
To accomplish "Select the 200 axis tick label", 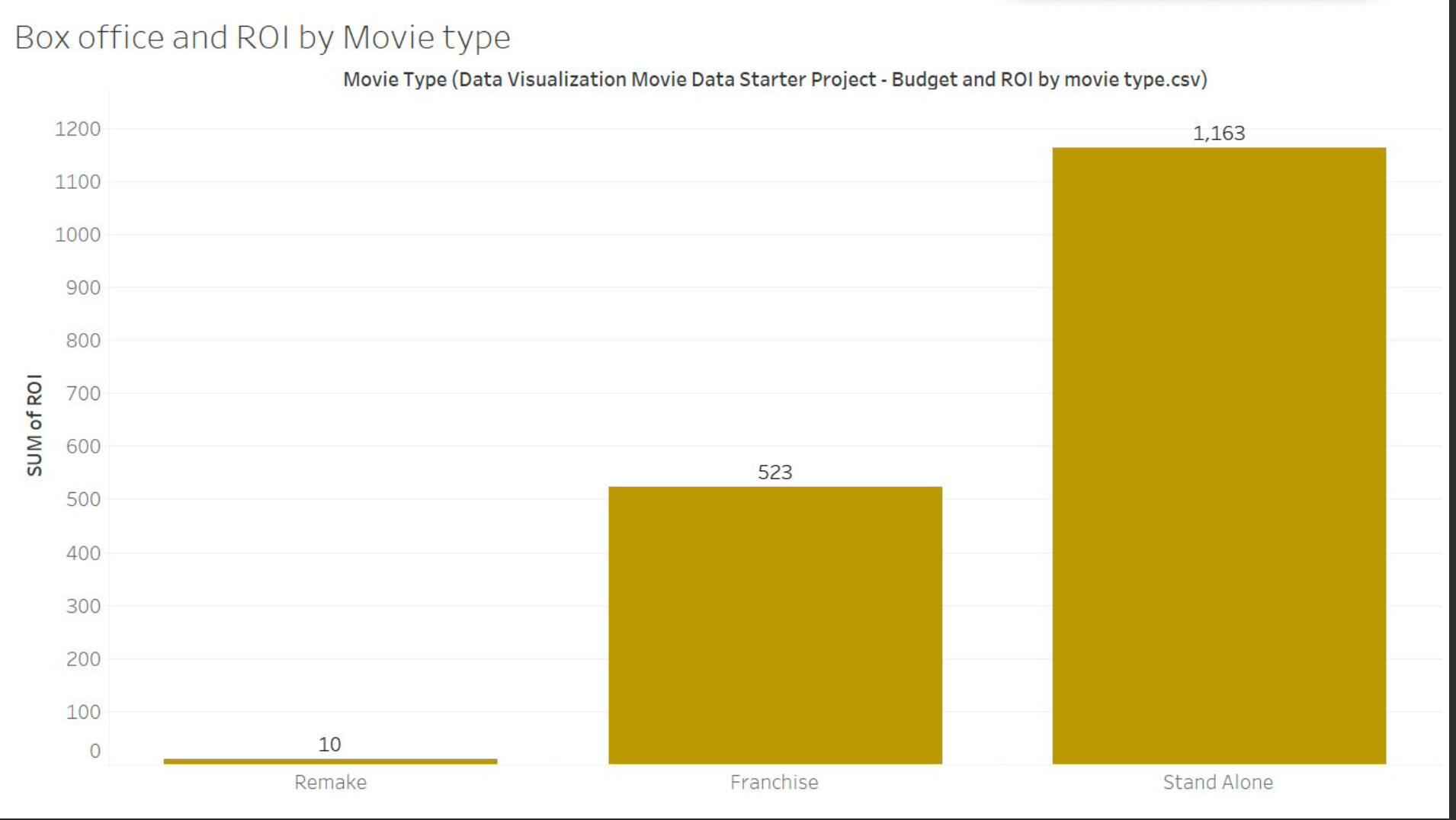I will (x=83, y=659).
